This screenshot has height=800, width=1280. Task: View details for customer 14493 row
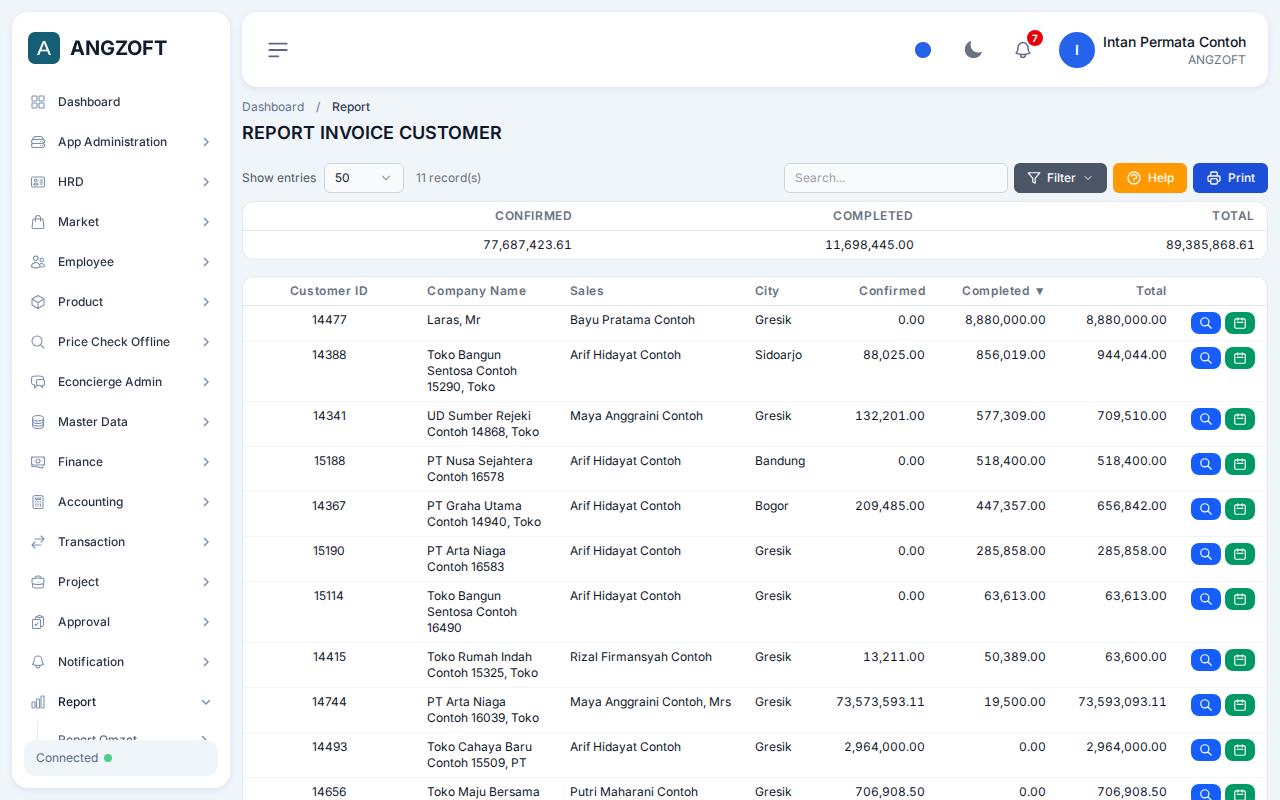tap(1206, 750)
